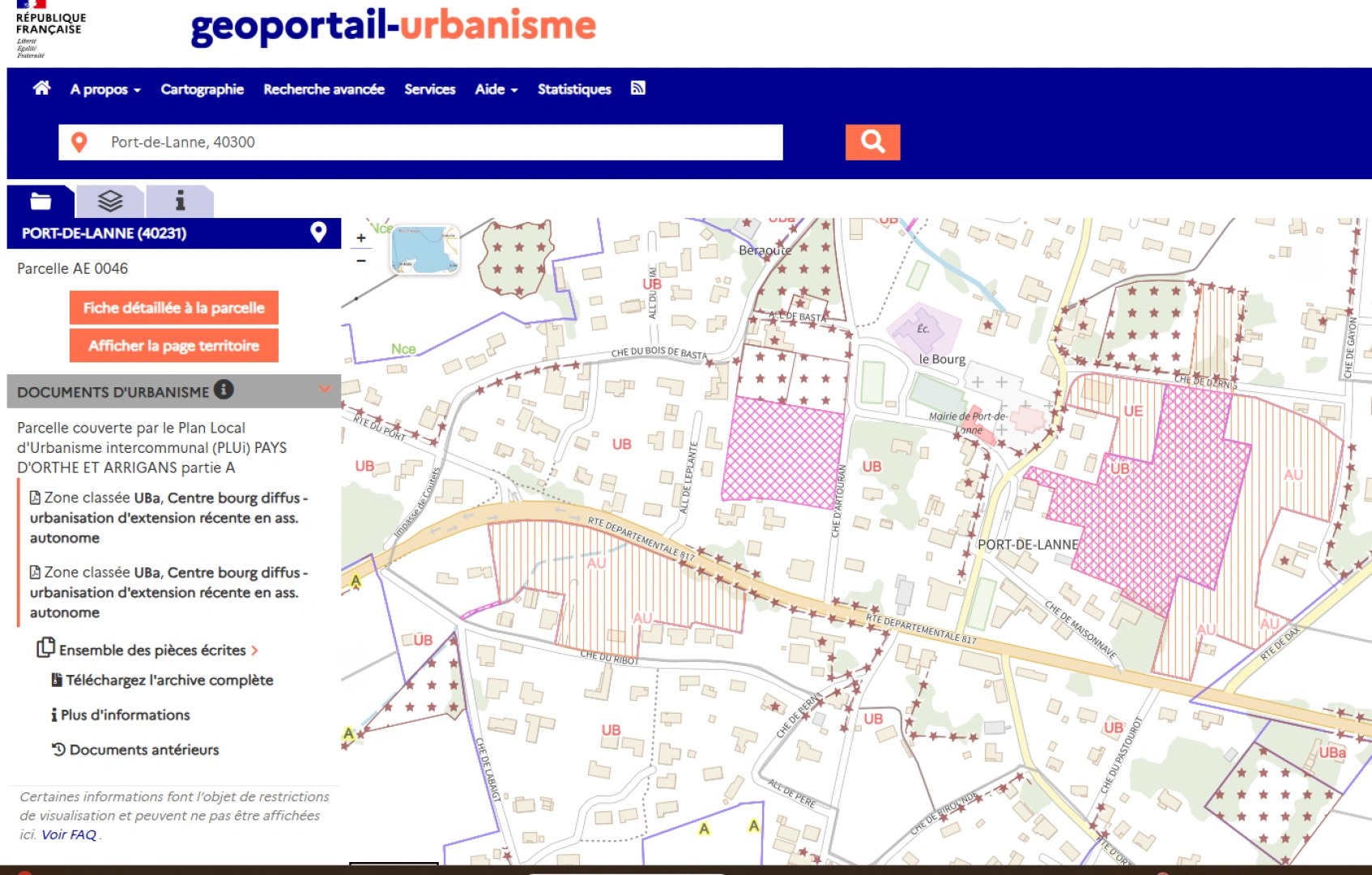1372x875 pixels.
Task: Select the Services menu item
Action: [429, 89]
